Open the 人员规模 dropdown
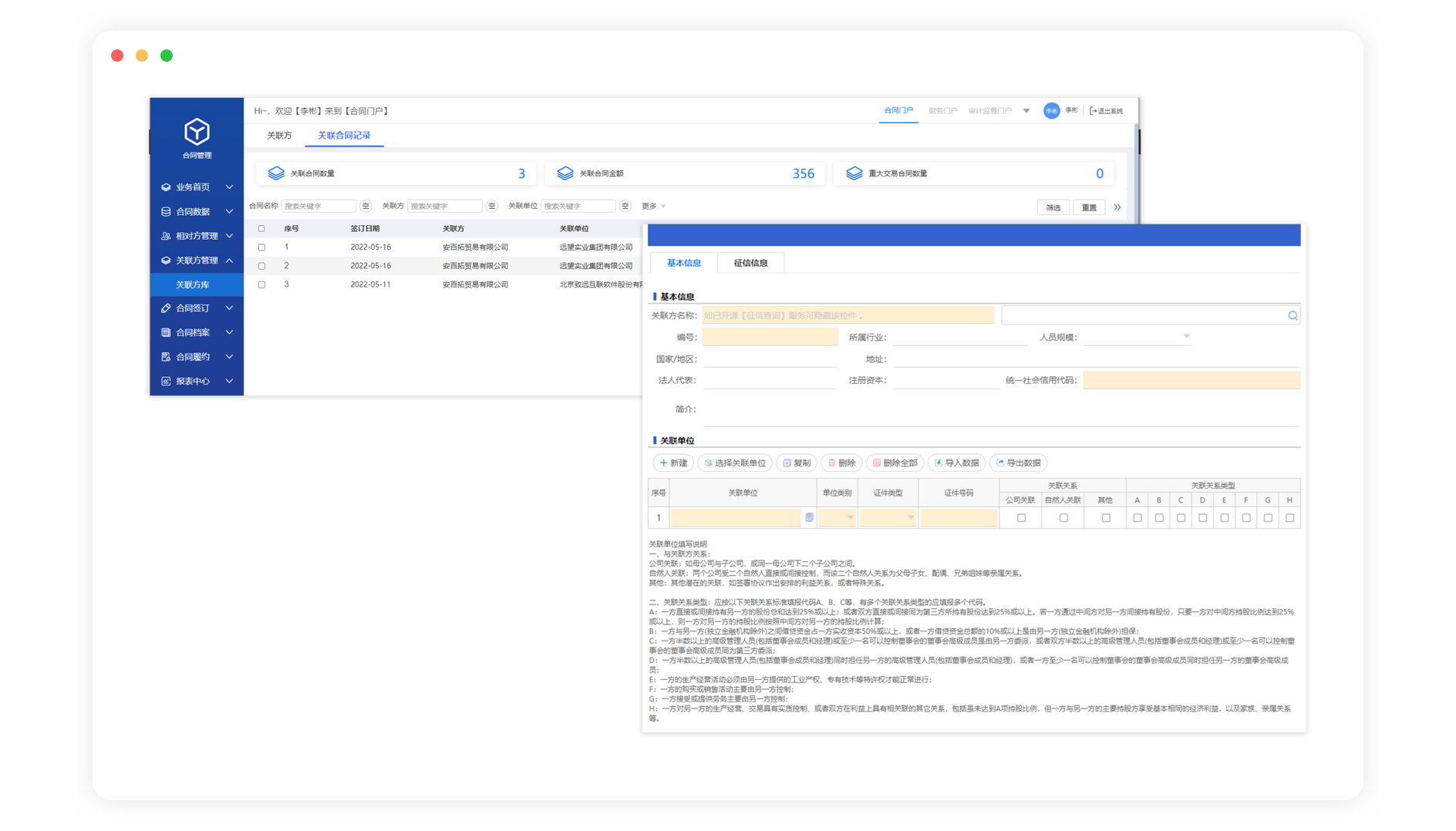 click(1137, 337)
